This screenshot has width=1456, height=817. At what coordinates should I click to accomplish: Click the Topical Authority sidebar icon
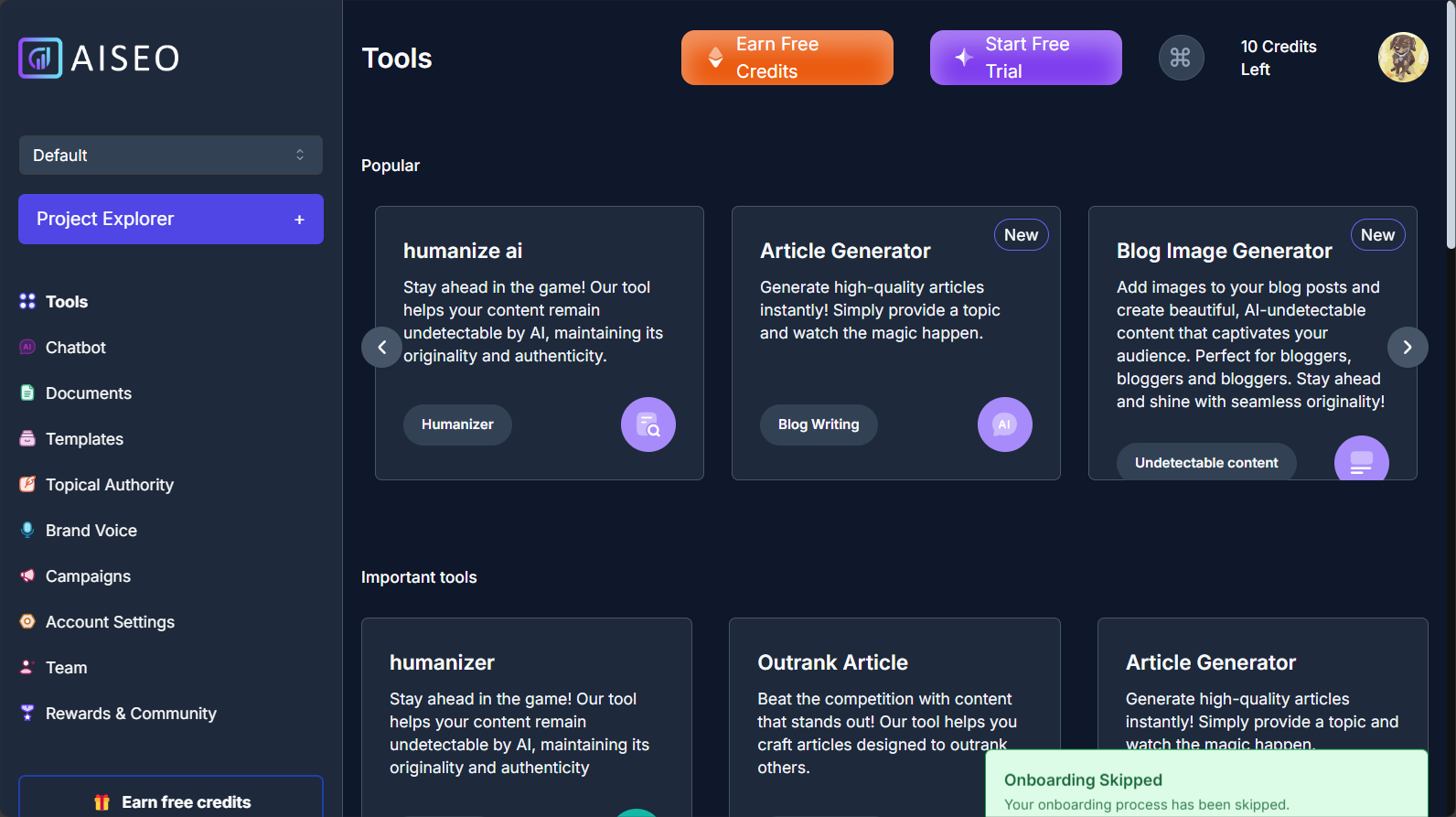[x=27, y=484]
